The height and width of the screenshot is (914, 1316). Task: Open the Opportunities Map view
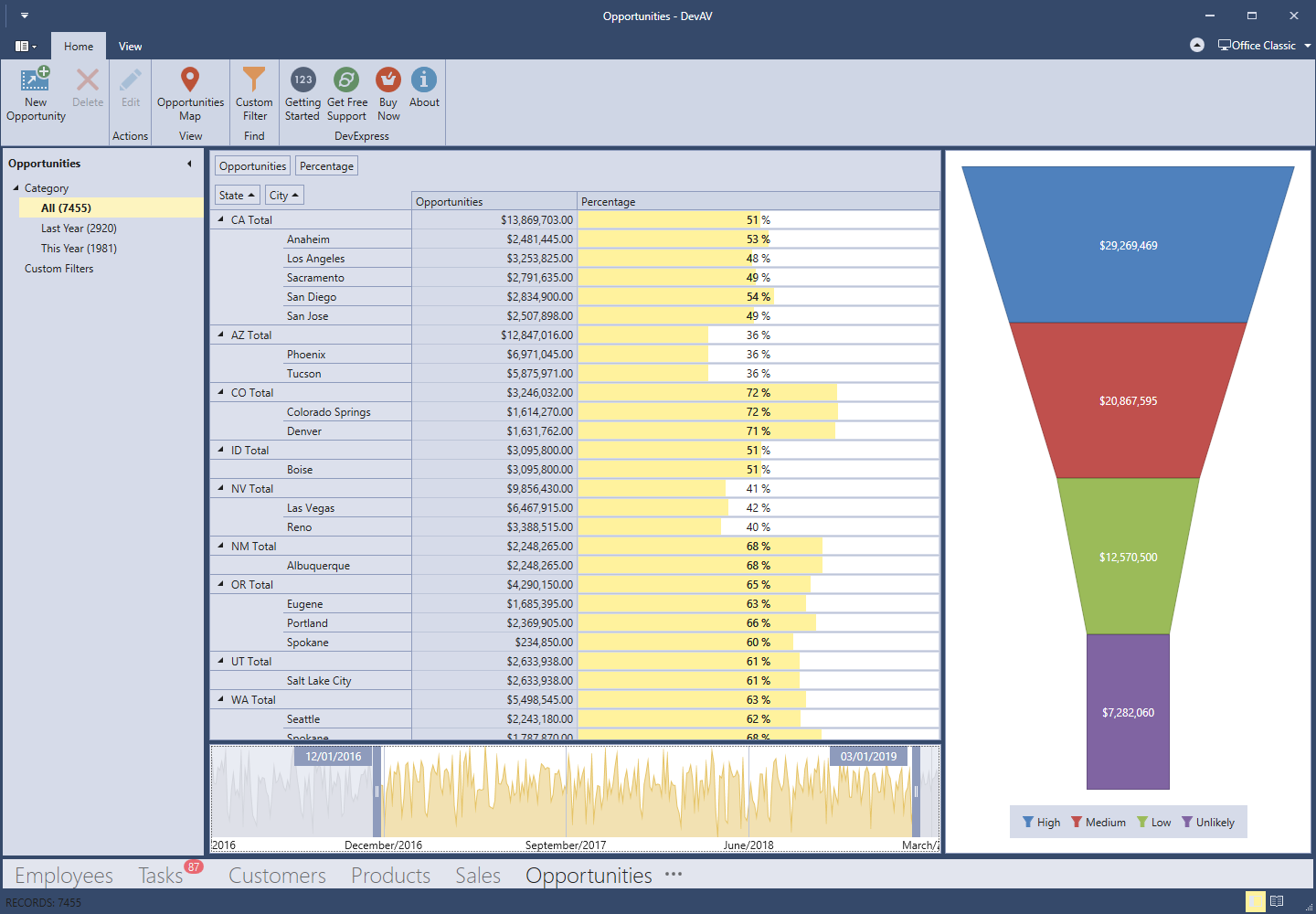pyautogui.click(x=190, y=80)
